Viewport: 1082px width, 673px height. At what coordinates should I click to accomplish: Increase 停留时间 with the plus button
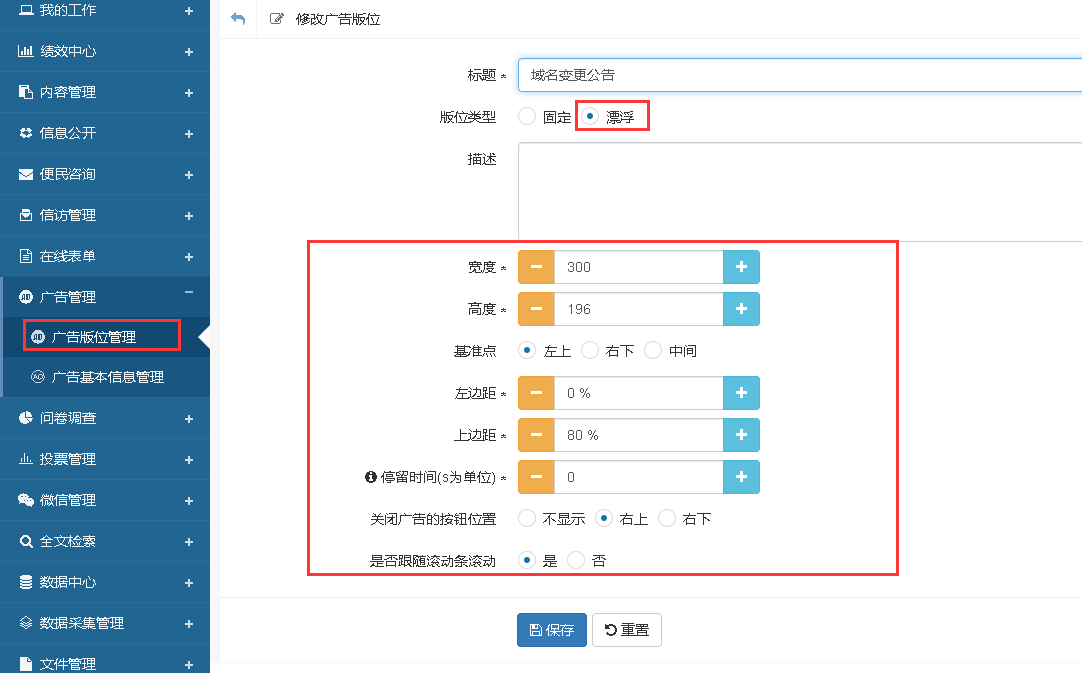(x=741, y=477)
